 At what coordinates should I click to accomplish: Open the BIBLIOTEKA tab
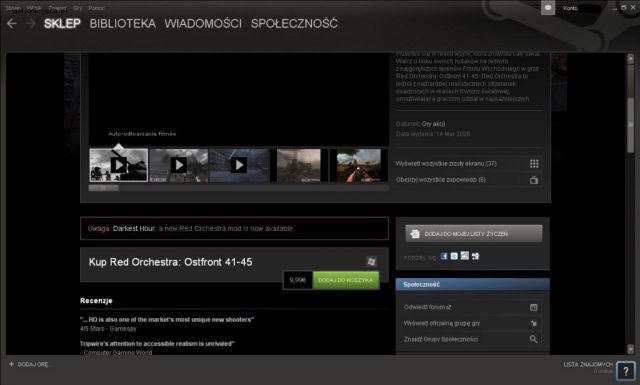122,24
